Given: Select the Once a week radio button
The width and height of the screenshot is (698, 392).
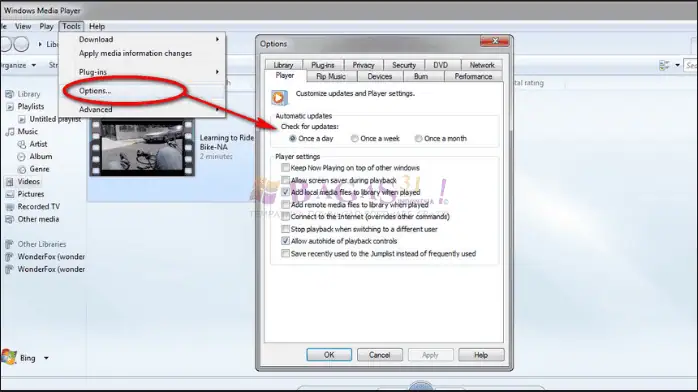Looking at the screenshot, I should pyautogui.click(x=354, y=139).
